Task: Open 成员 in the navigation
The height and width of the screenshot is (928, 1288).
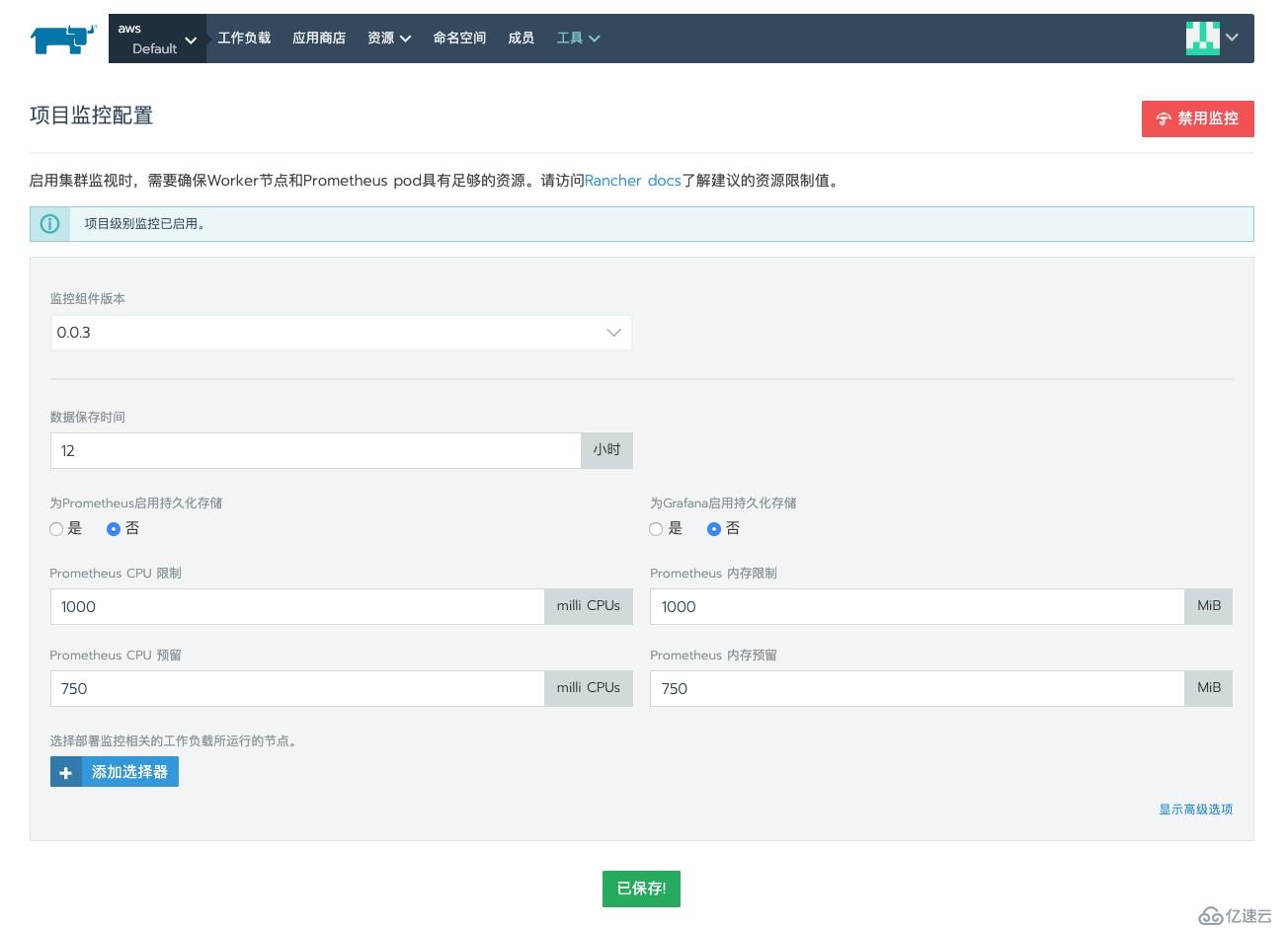Action: 521,39
